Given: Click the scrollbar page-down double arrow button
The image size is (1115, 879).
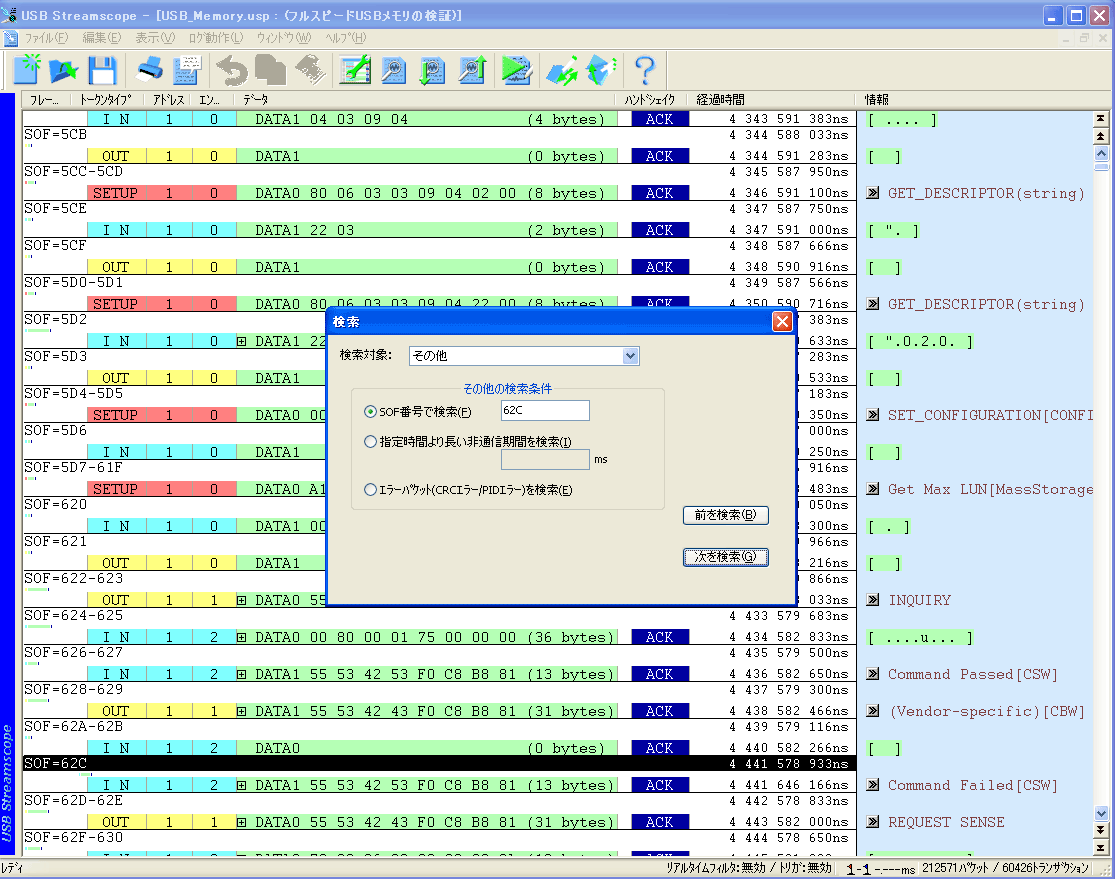Looking at the screenshot, I should [1101, 829].
